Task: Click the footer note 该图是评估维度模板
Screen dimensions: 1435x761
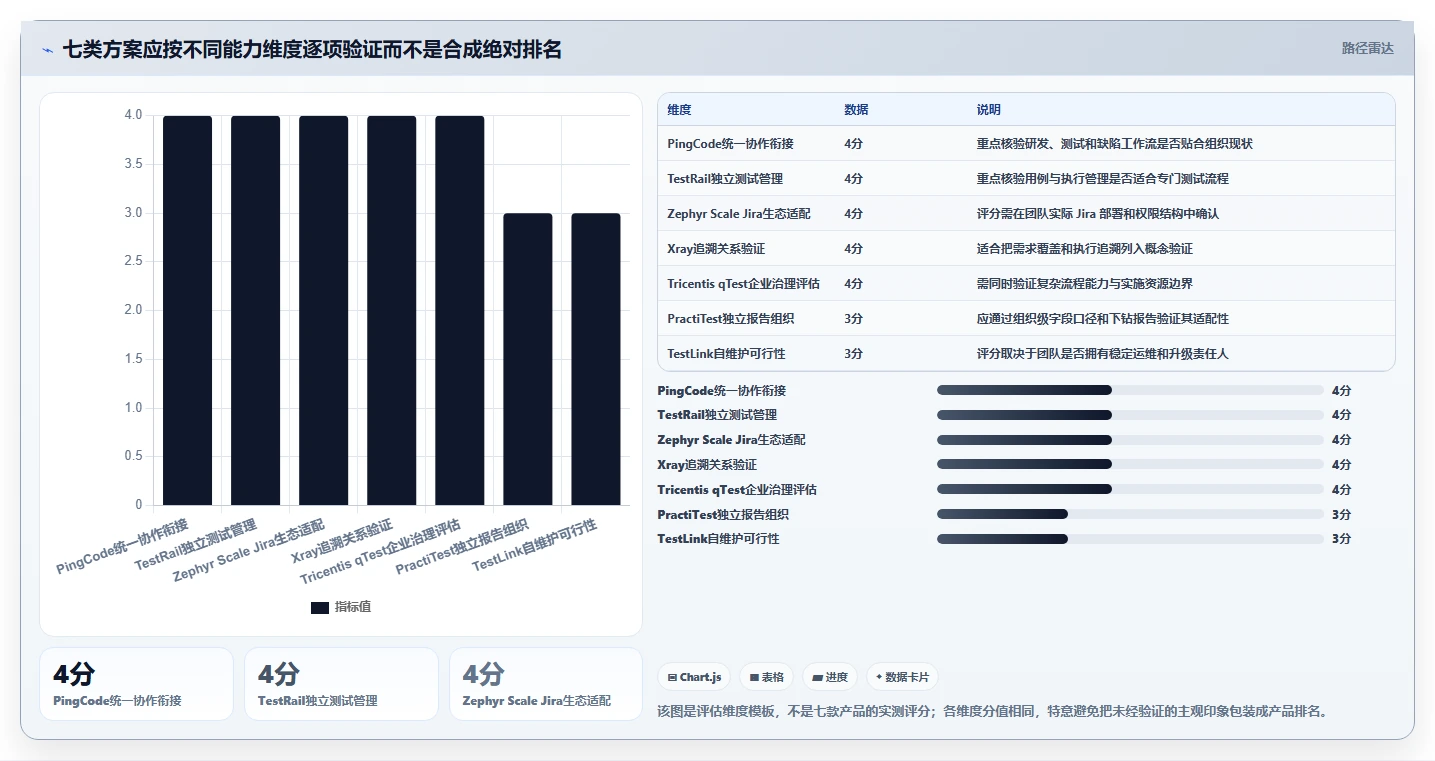Action: pyautogui.click(x=992, y=712)
